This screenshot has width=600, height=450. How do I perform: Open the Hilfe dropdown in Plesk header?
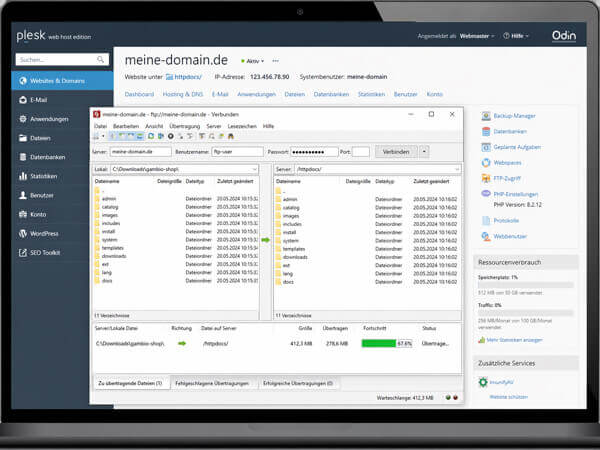point(515,35)
